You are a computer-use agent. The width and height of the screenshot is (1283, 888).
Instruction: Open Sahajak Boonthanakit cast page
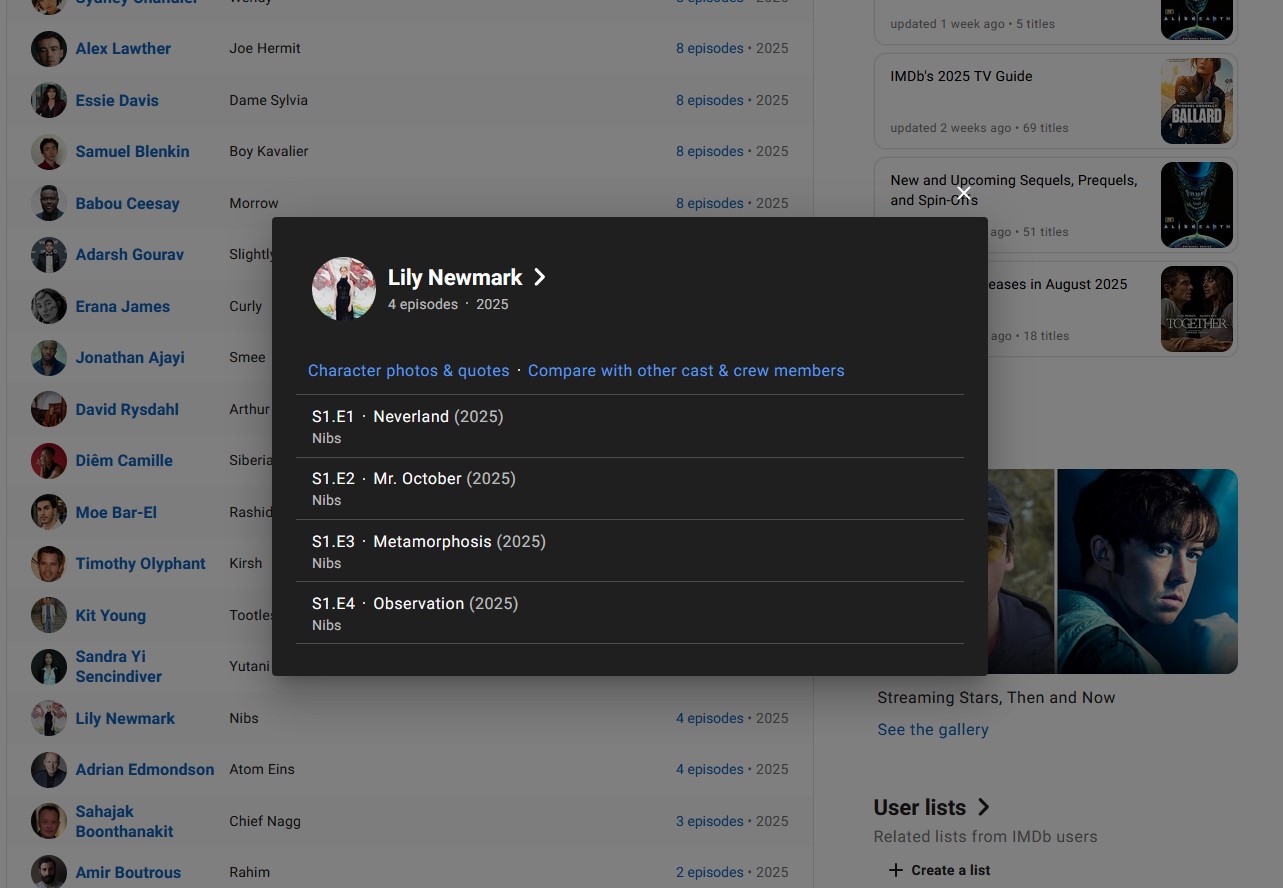tap(124, 821)
